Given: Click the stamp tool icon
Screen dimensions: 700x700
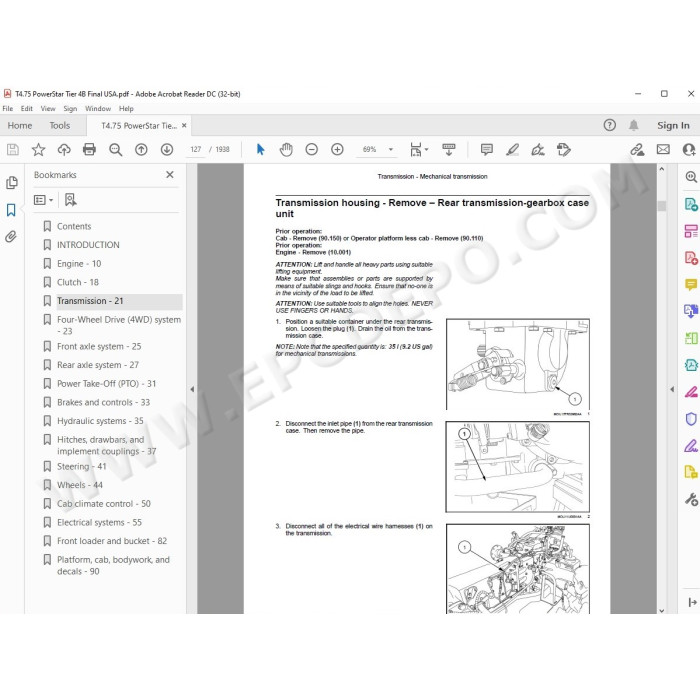Looking at the screenshot, I should pyautogui.click(x=564, y=150).
